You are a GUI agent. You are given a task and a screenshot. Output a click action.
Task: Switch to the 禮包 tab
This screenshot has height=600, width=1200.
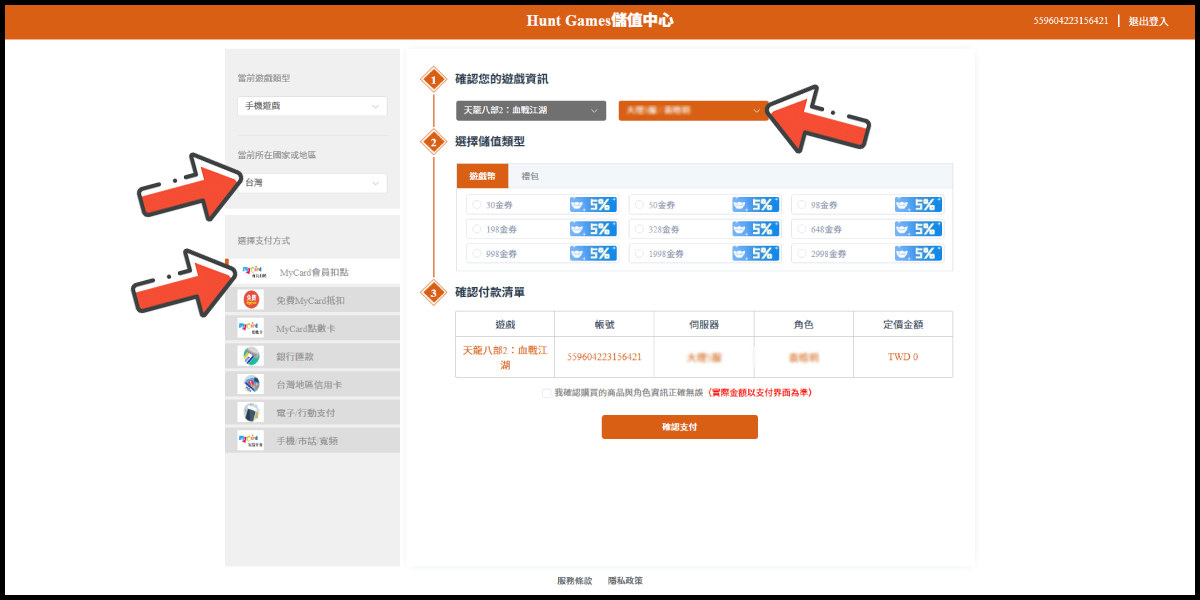(530, 176)
